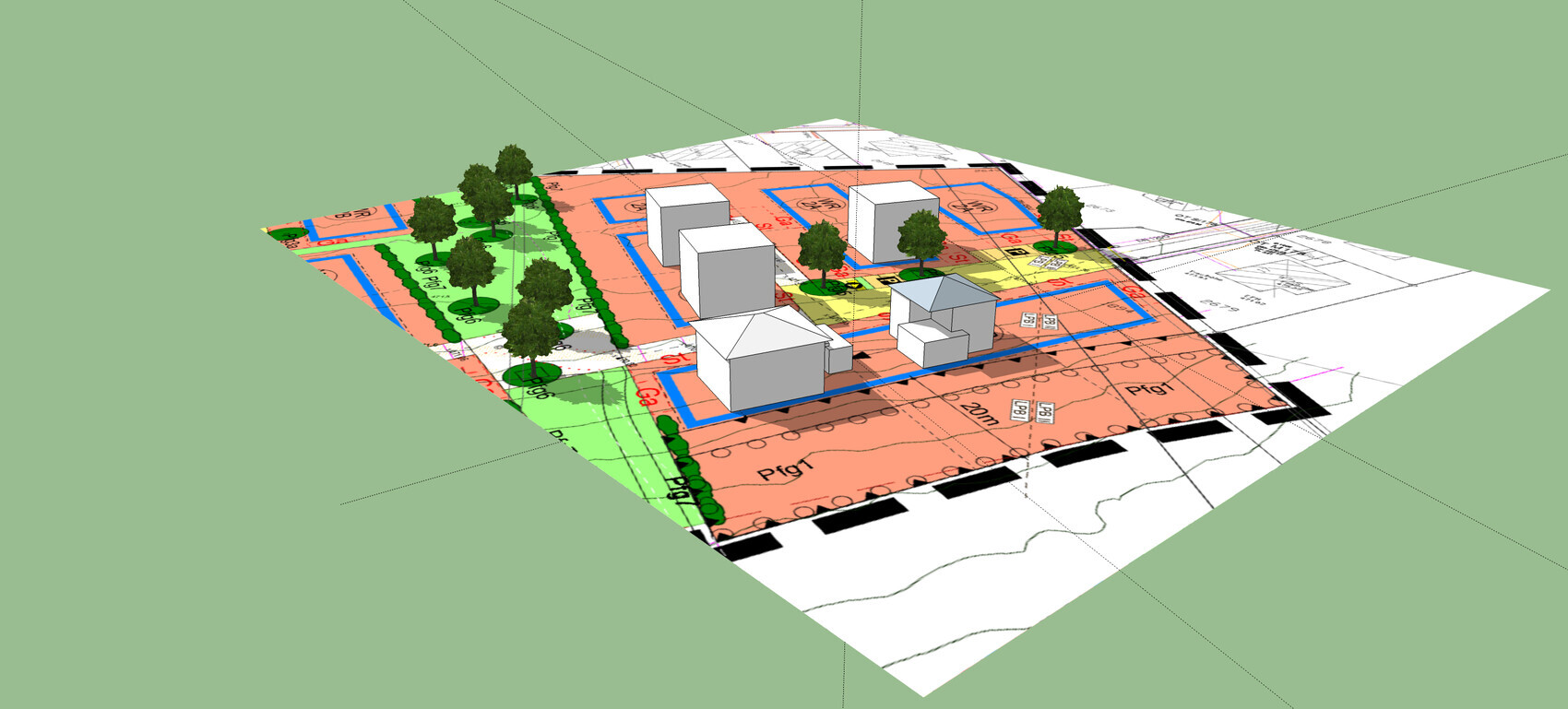
Task: Select the frontmost tree in the green park area
Action: click(x=530, y=334)
